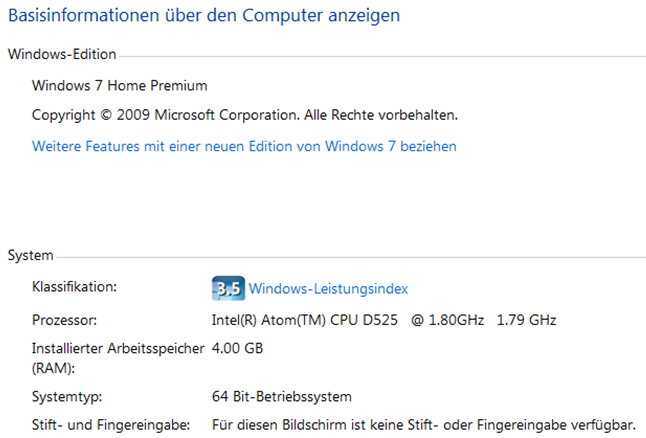The width and height of the screenshot is (646, 438).
Task: Click the horizontal divider line beside Windows-Edition
Action: (x=382, y=56)
